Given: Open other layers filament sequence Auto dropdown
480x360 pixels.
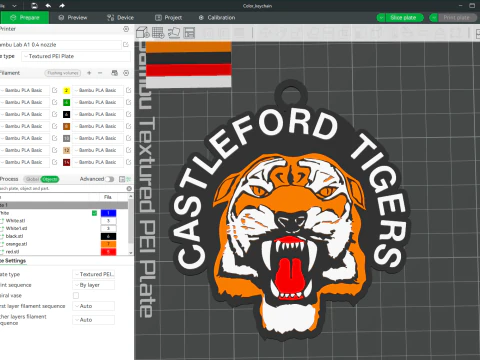Looking at the screenshot, I should point(94,320).
